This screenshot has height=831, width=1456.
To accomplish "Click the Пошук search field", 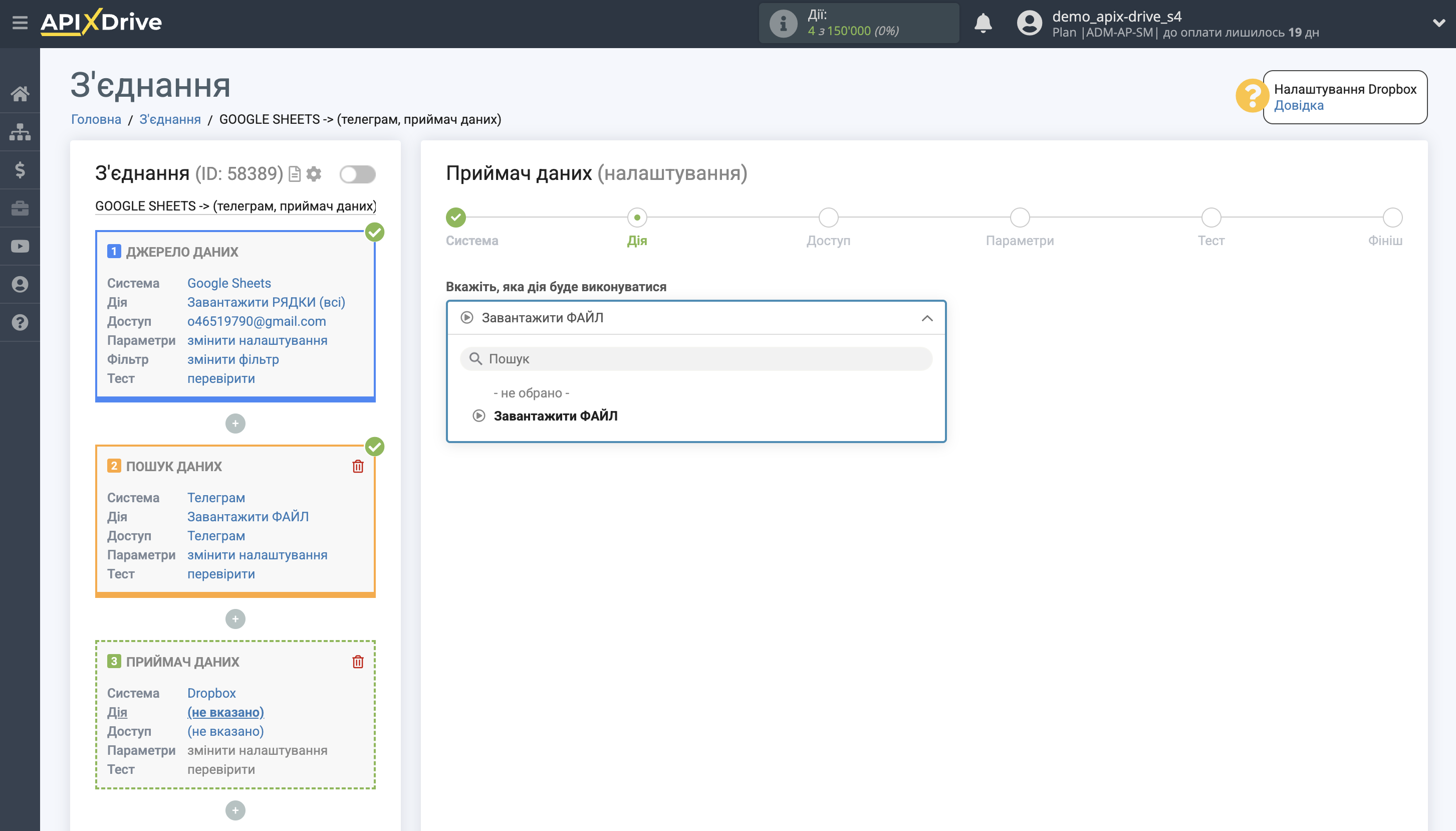I will (696, 359).
